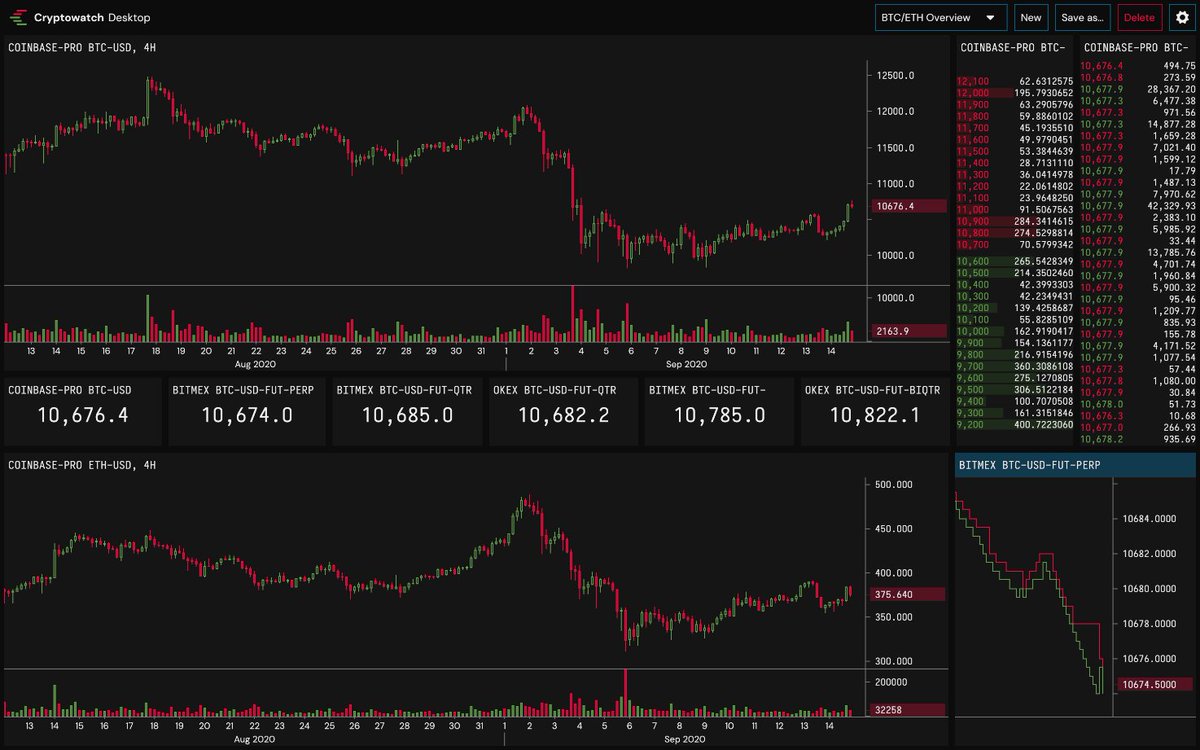Screen dimensions: 1200x750
Task: Click trade row with size 494.75
Action: pyautogui.click(x=1138, y=65)
